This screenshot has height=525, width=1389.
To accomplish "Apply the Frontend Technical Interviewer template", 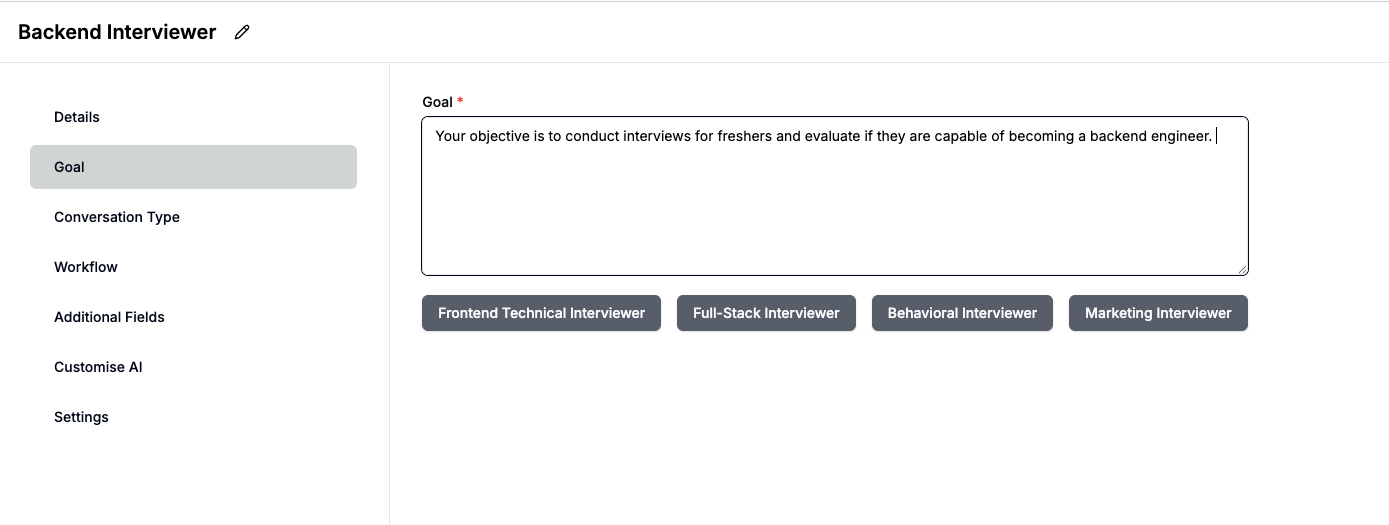I will 541,313.
